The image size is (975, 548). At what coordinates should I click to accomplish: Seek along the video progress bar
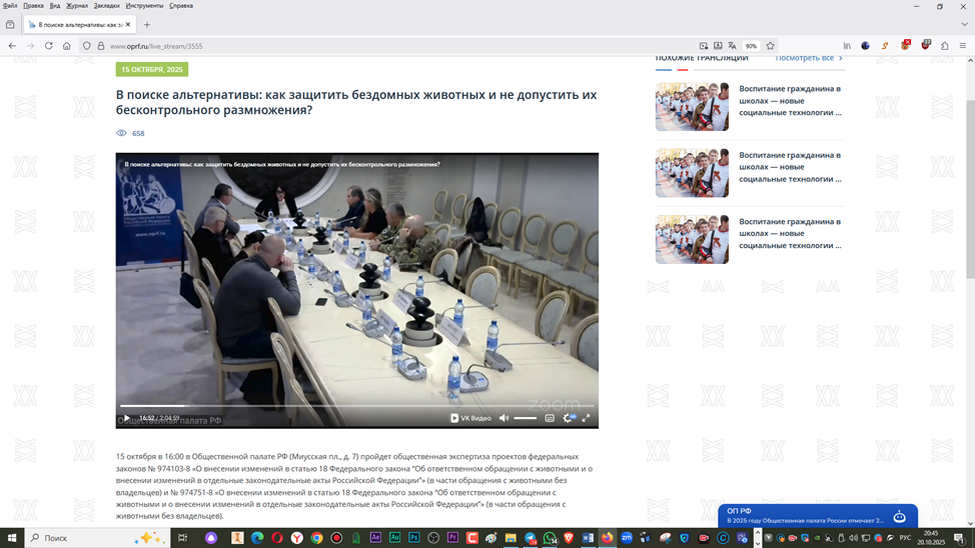point(357,406)
